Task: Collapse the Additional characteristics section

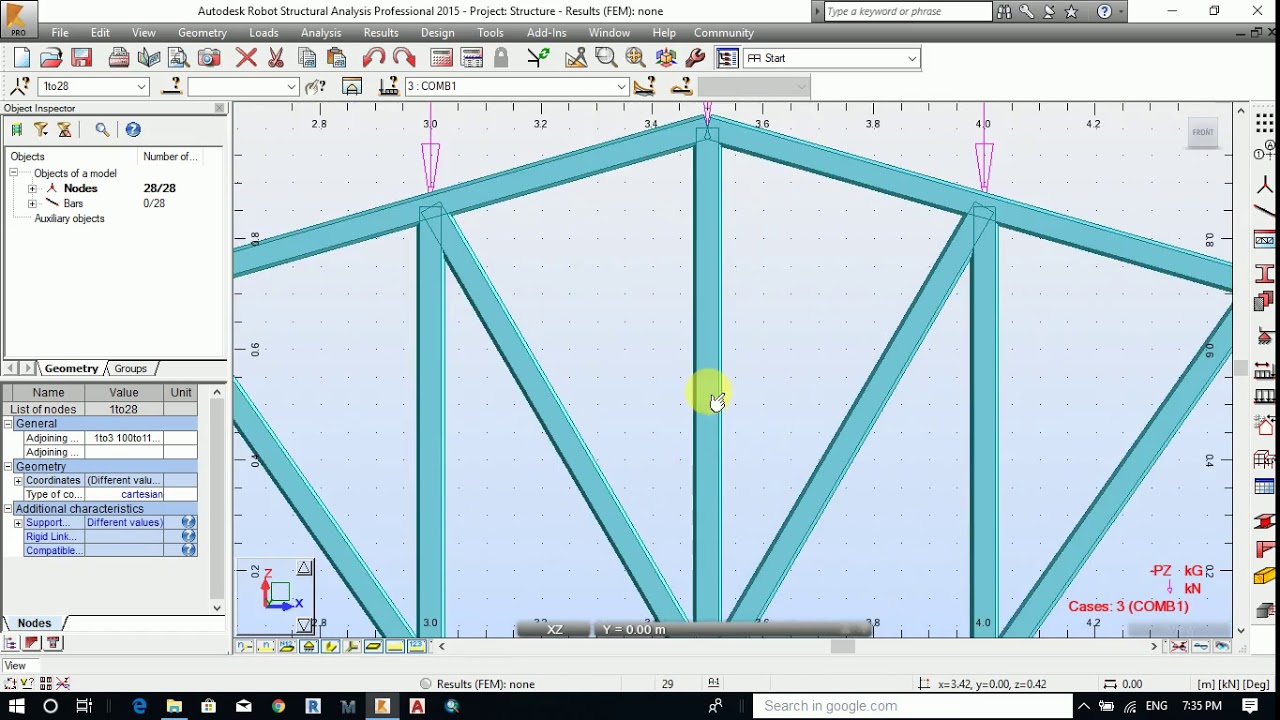Action: (8, 509)
